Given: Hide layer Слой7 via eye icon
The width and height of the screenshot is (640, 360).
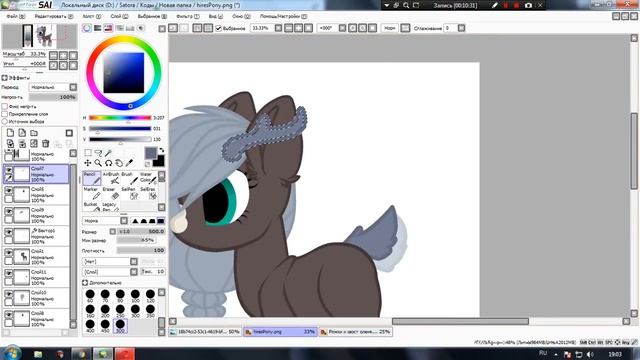Looking at the screenshot, I should click(x=9, y=169).
